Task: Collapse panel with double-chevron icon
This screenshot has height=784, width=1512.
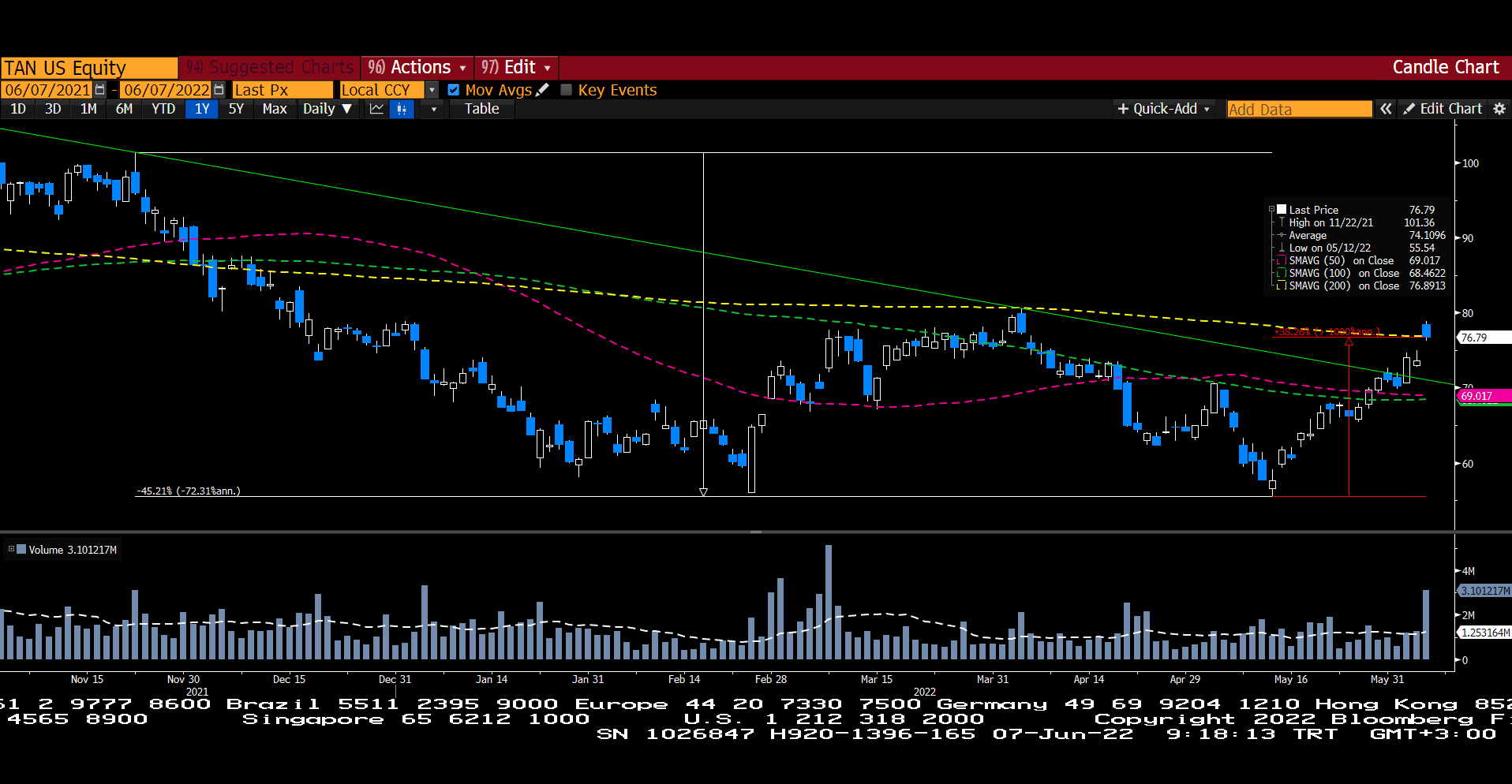Action: [x=1386, y=109]
